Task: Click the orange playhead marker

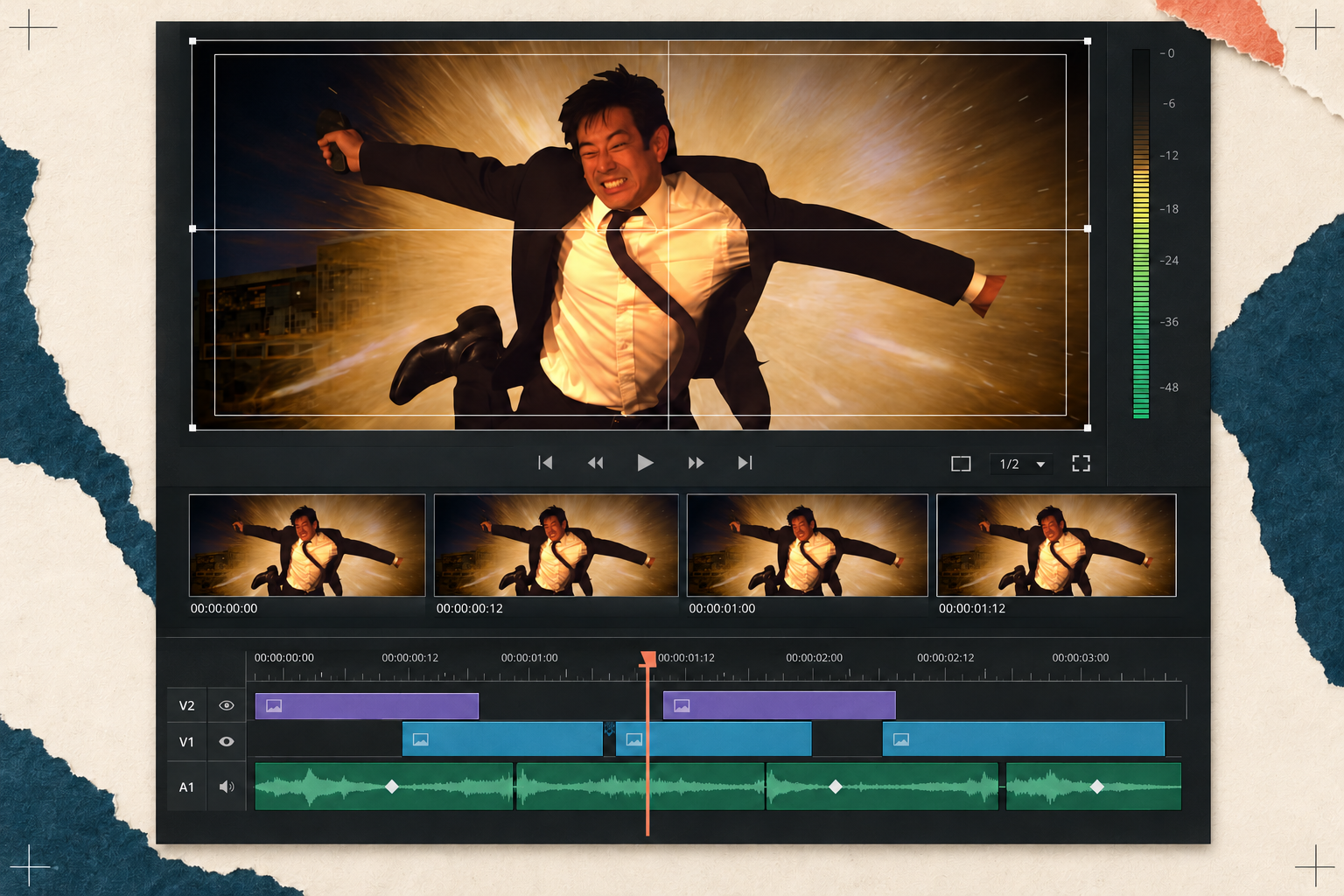Action: tap(647, 659)
